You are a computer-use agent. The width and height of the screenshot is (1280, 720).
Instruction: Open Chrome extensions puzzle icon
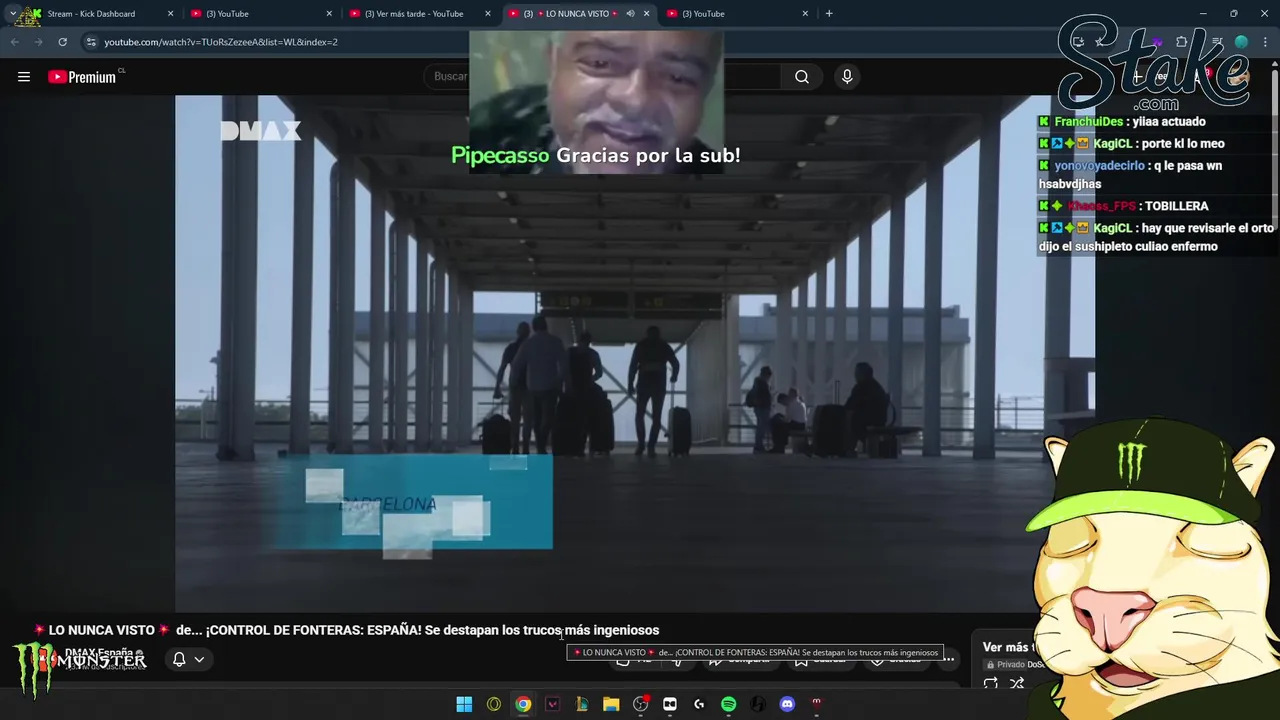(1182, 42)
